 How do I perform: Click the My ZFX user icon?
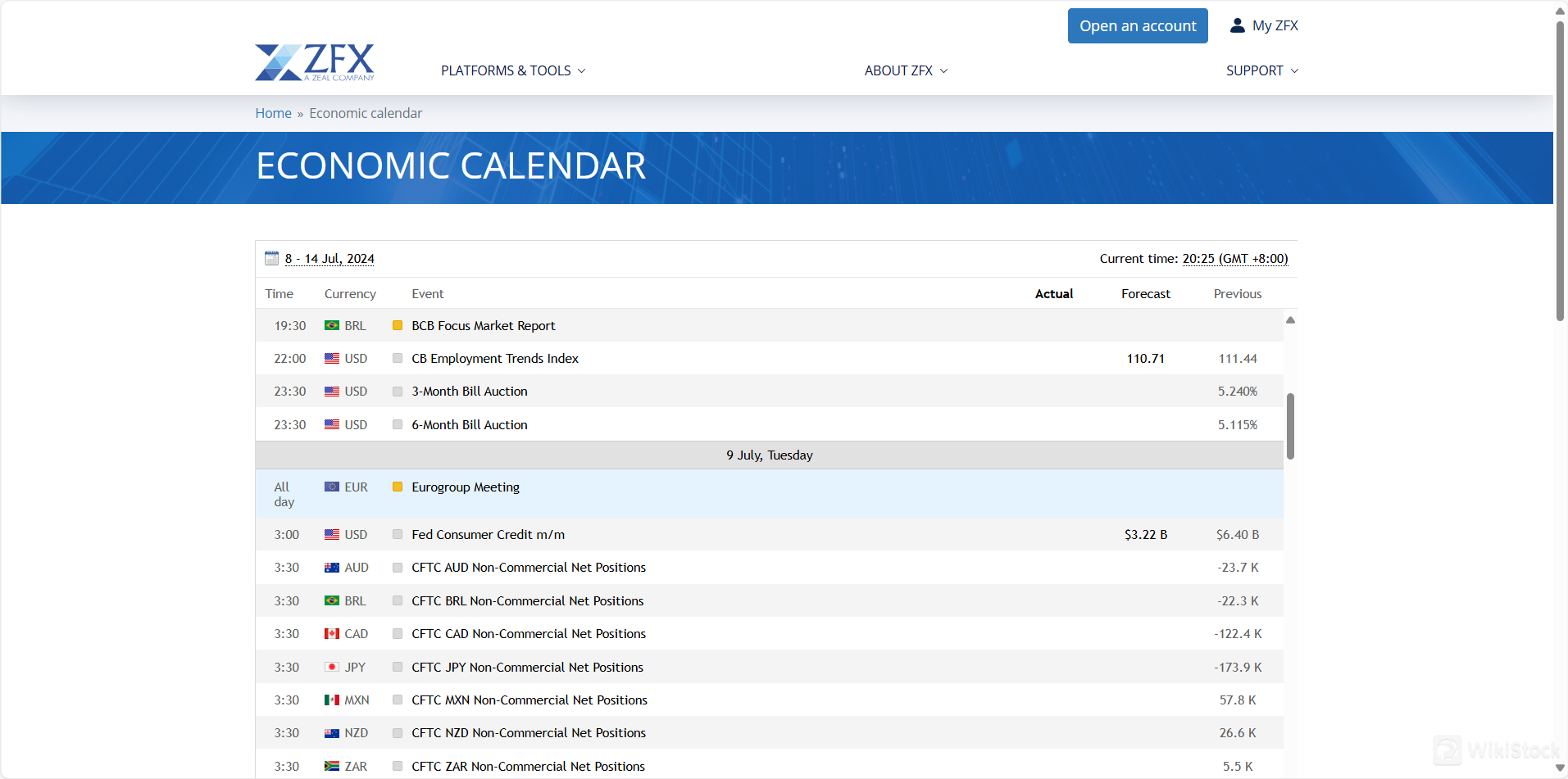click(x=1237, y=25)
